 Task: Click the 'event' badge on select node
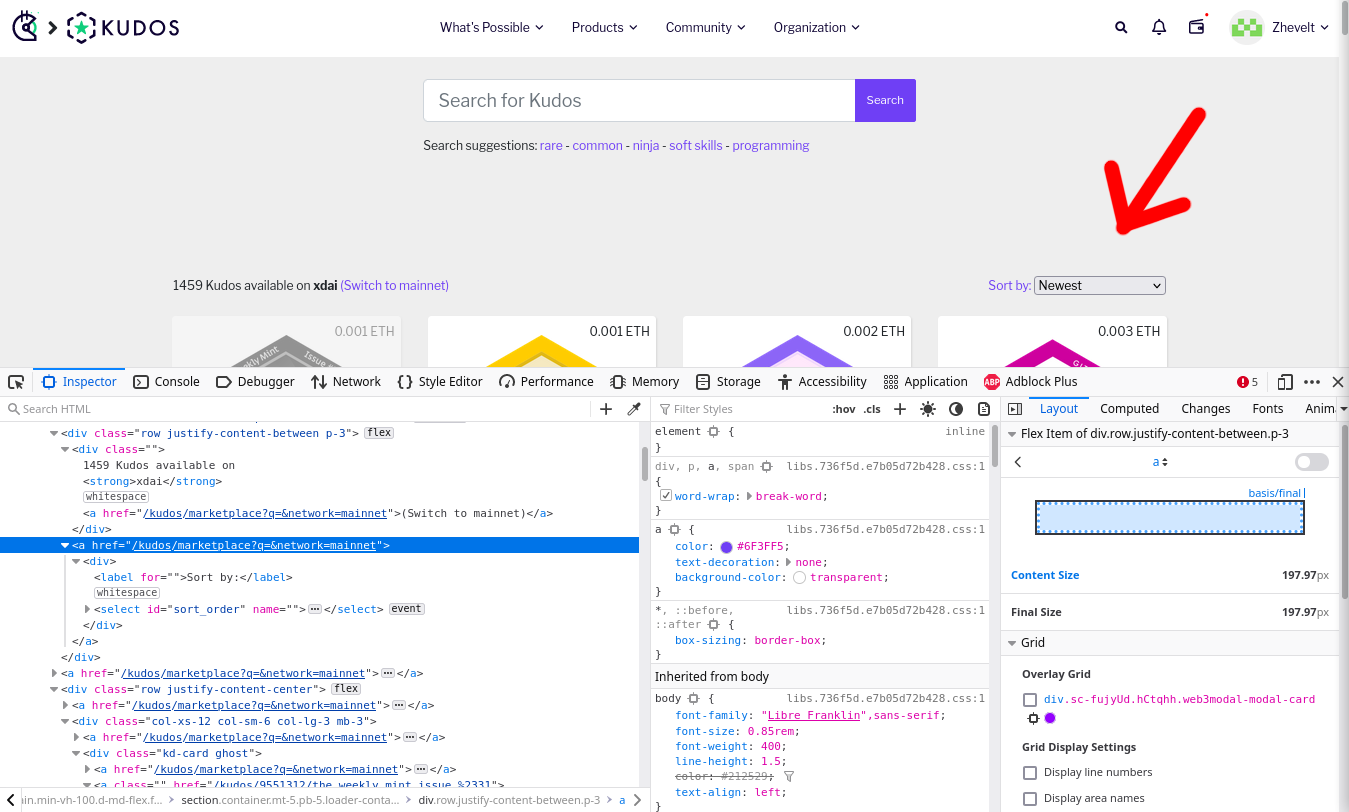407,609
